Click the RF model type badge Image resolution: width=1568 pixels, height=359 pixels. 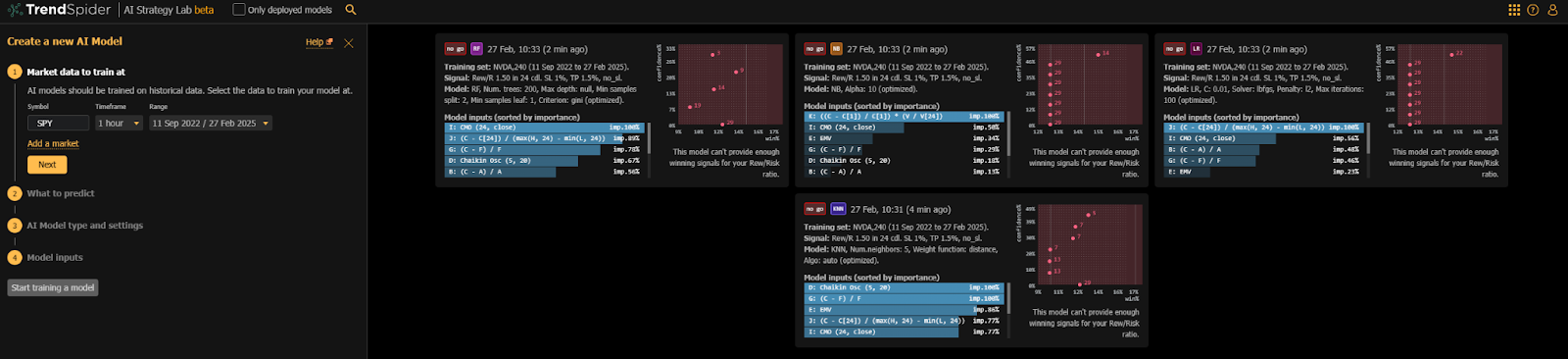click(476, 49)
